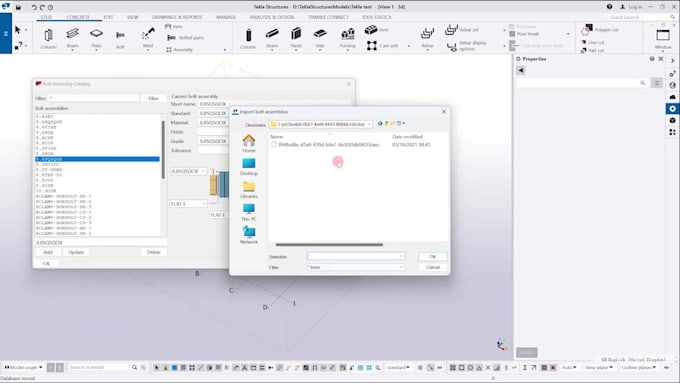Select the concrete Column tool
Image resolution: width=680 pixels, height=383 pixels.
pos(248,38)
